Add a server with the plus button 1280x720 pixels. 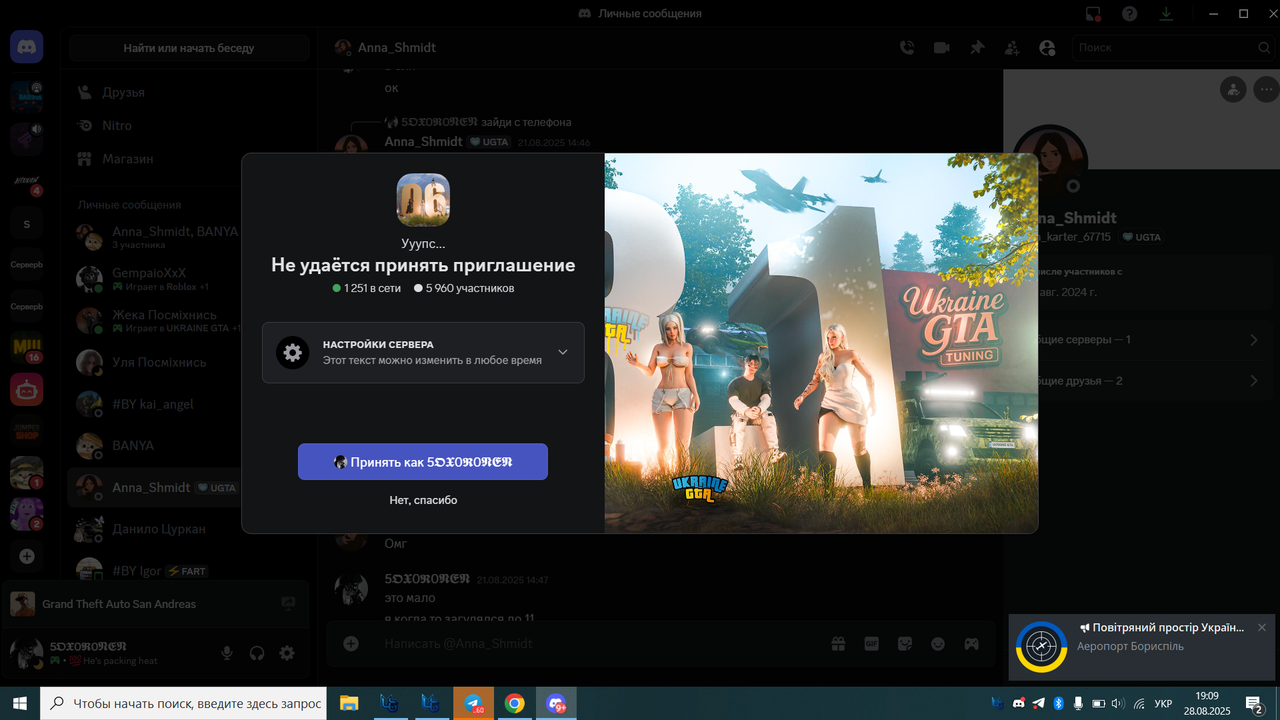26,556
